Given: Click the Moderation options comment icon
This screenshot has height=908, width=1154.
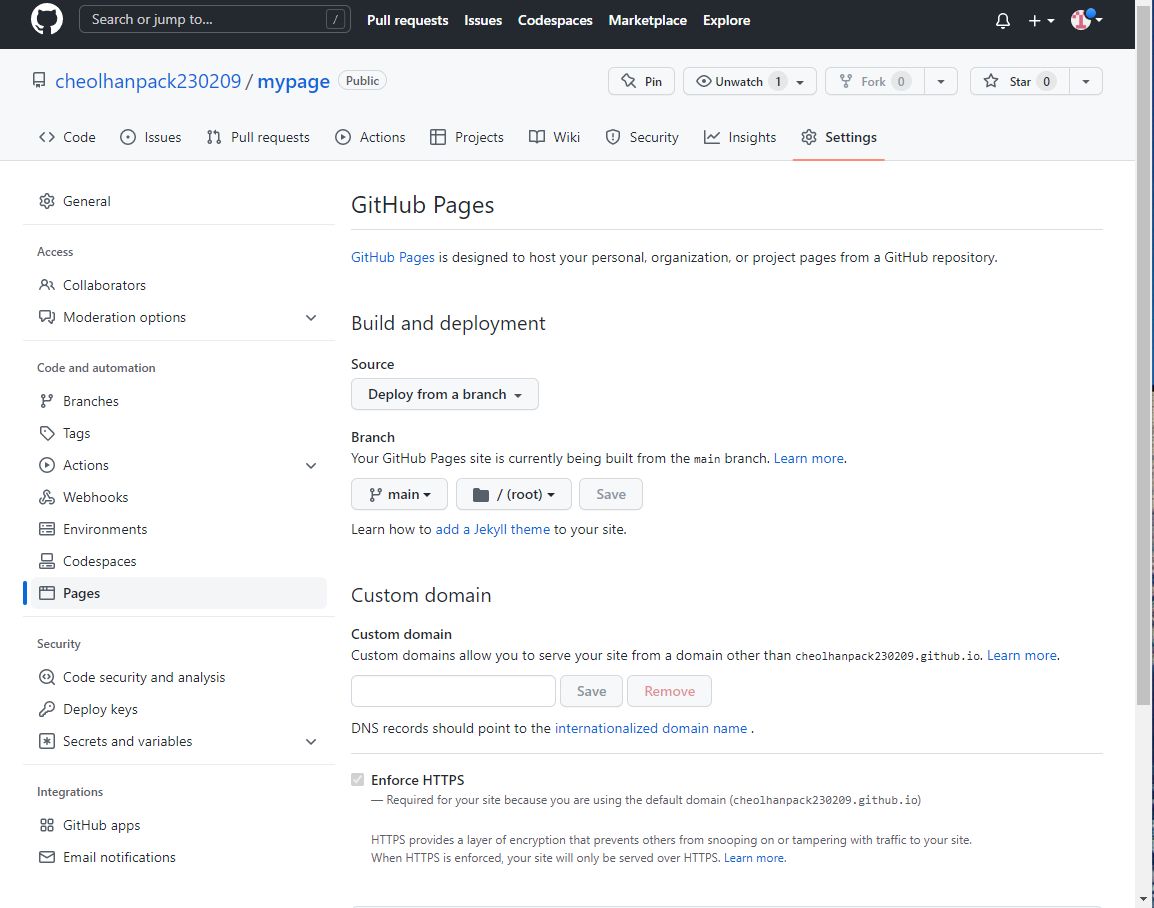Looking at the screenshot, I should point(46,317).
